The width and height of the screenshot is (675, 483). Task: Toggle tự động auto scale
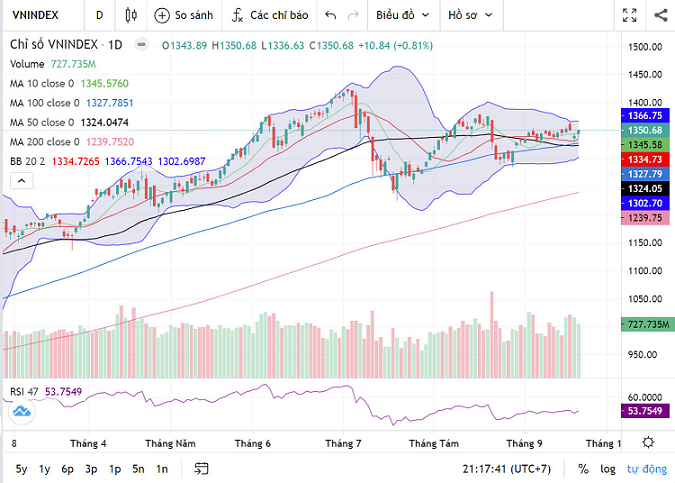tap(645, 468)
